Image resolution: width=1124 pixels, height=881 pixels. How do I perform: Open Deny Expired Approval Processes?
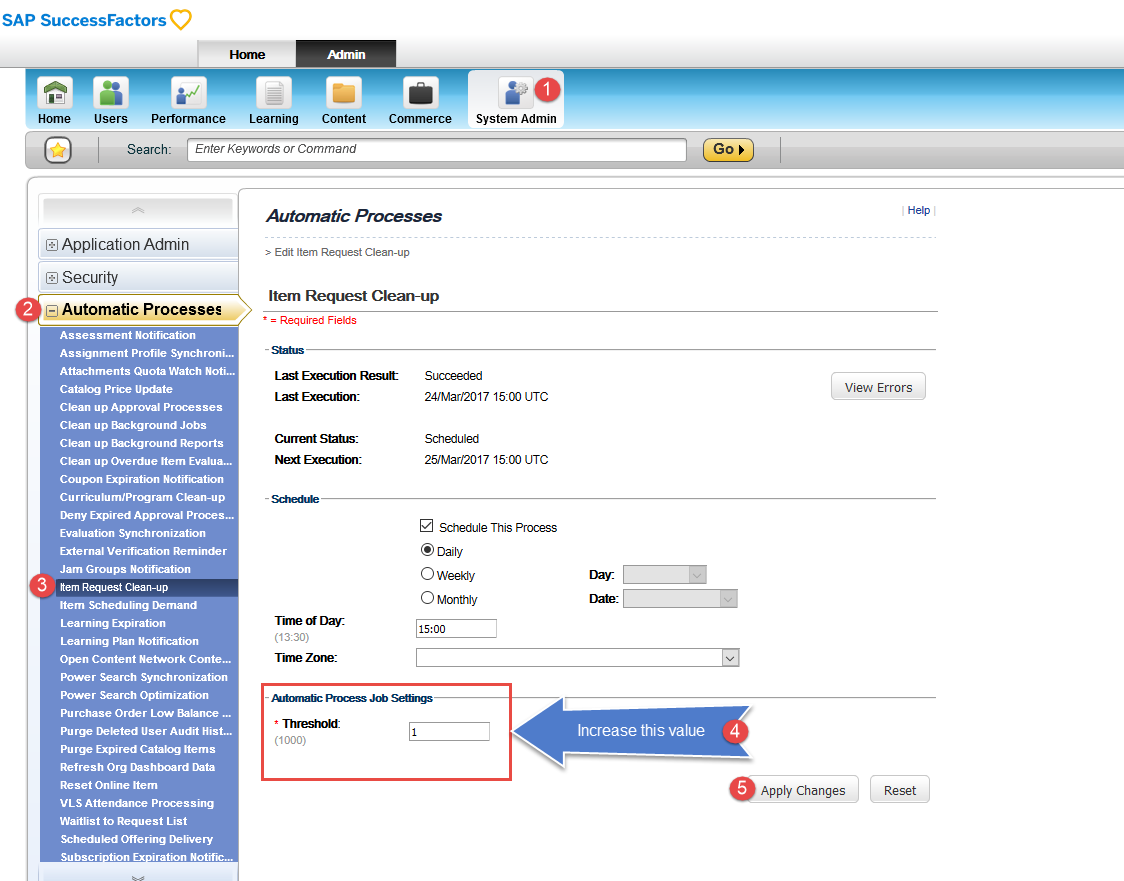tap(147, 515)
